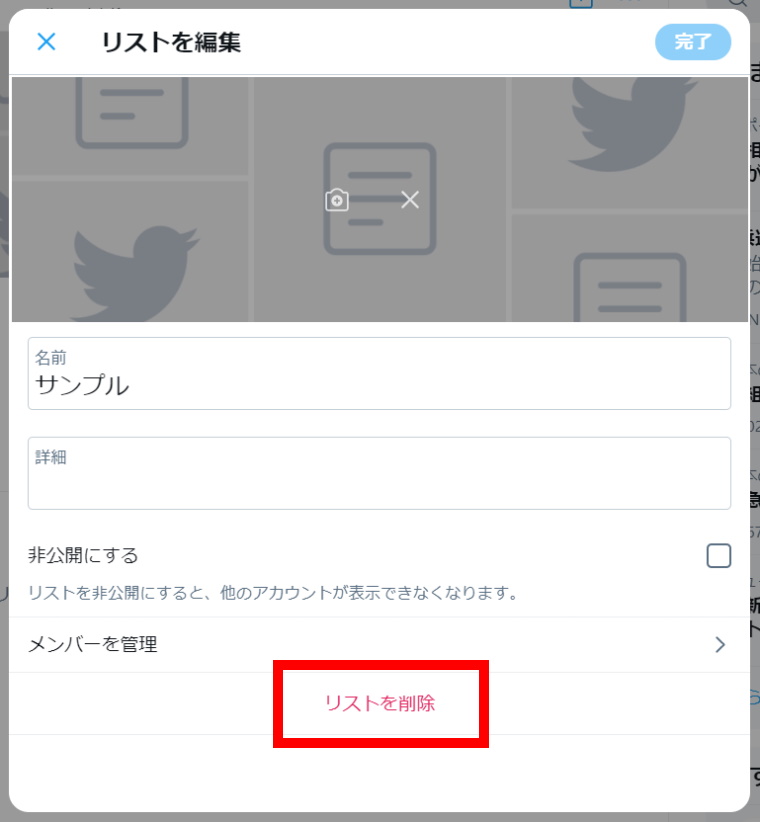Click the chevron arrow beside メンバーを管理
760x822 pixels.
click(720, 644)
